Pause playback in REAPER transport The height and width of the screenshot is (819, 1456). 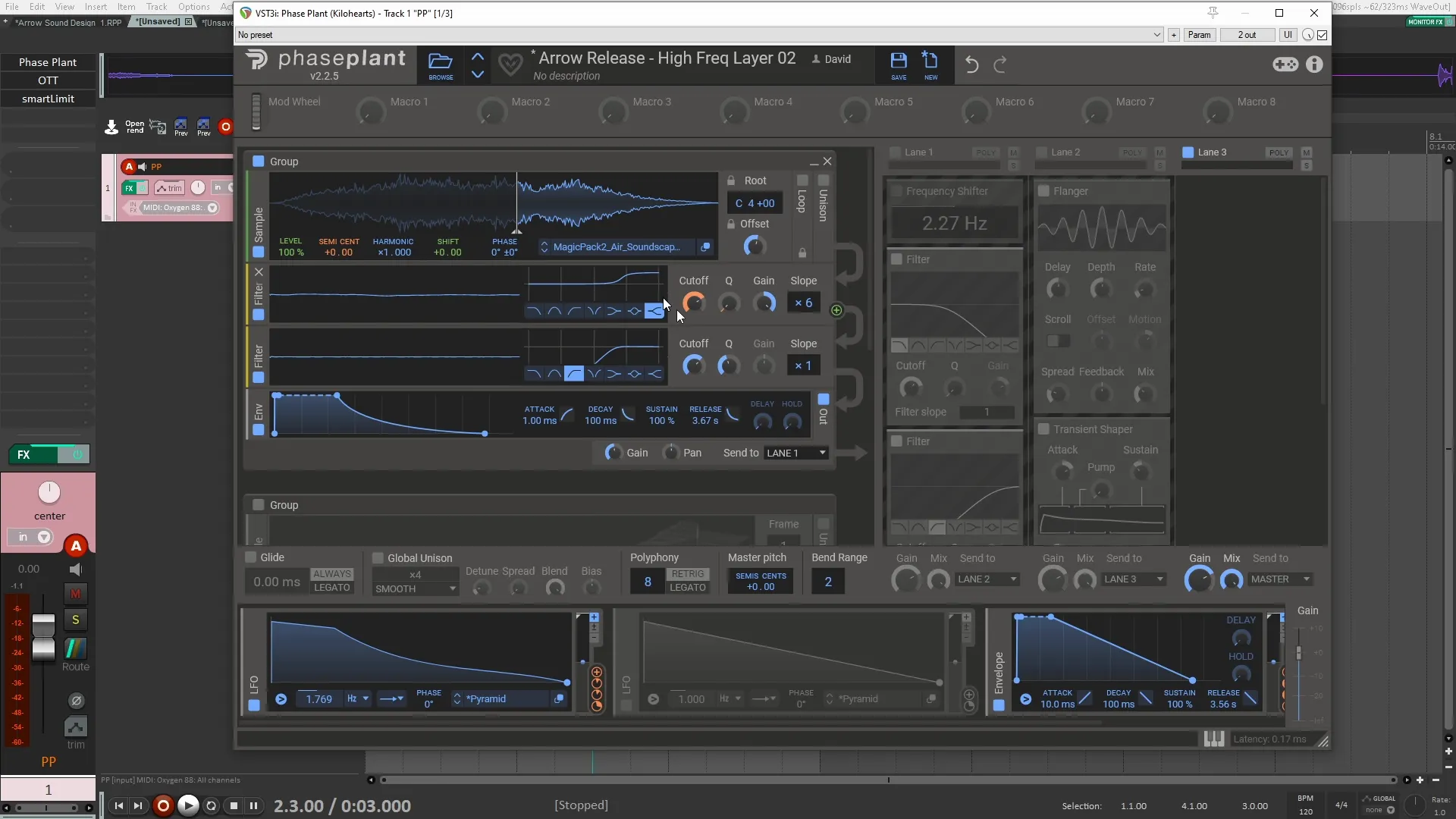click(254, 805)
